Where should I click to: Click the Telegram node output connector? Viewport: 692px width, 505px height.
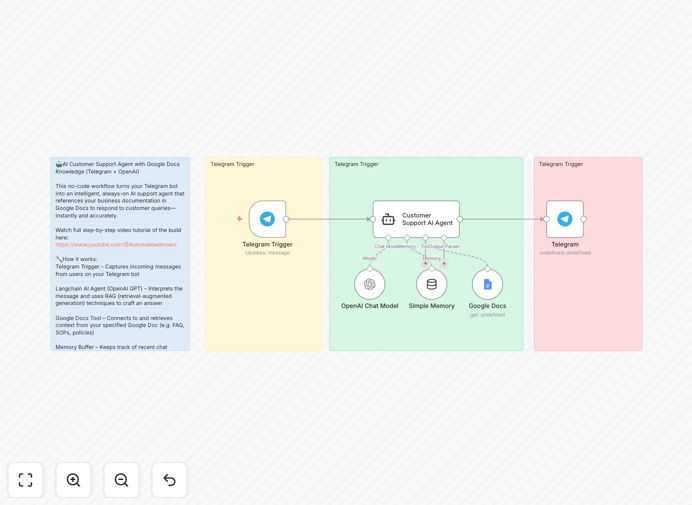click(583, 219)
